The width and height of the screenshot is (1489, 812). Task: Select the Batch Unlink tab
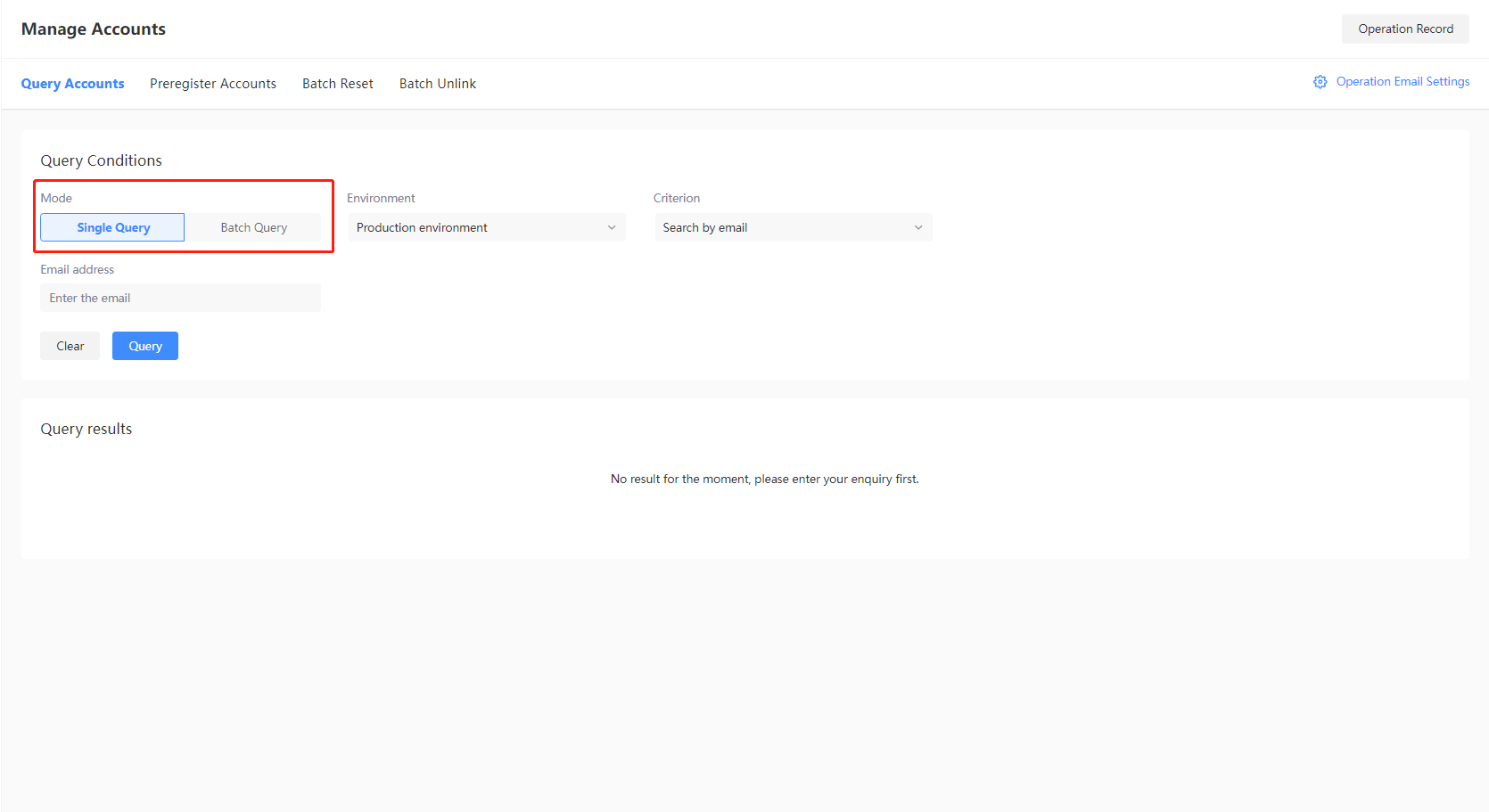(437, 83)
